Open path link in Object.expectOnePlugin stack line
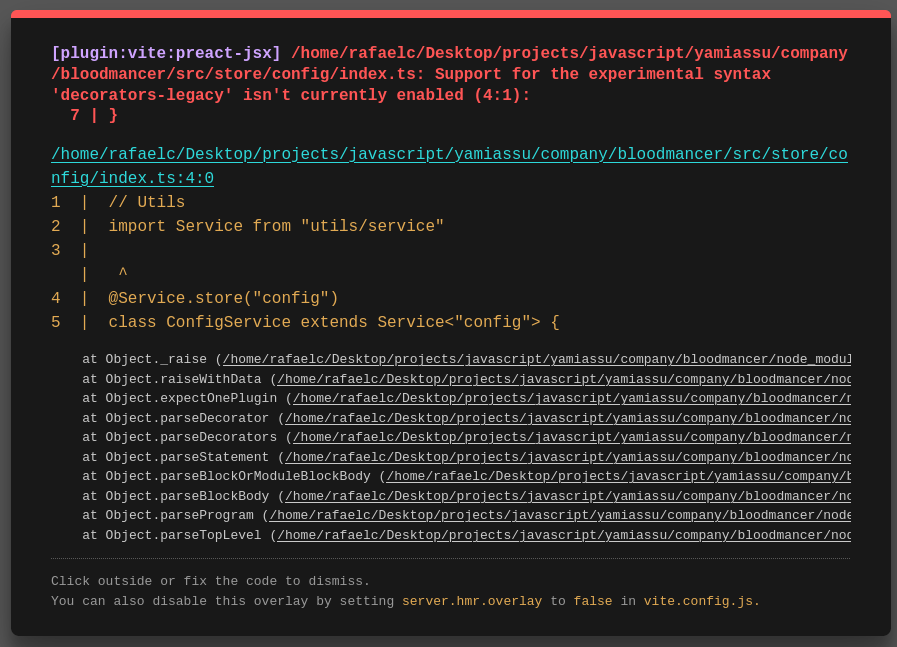This screenshot has height=647, width=897. (x=571, y=398)
